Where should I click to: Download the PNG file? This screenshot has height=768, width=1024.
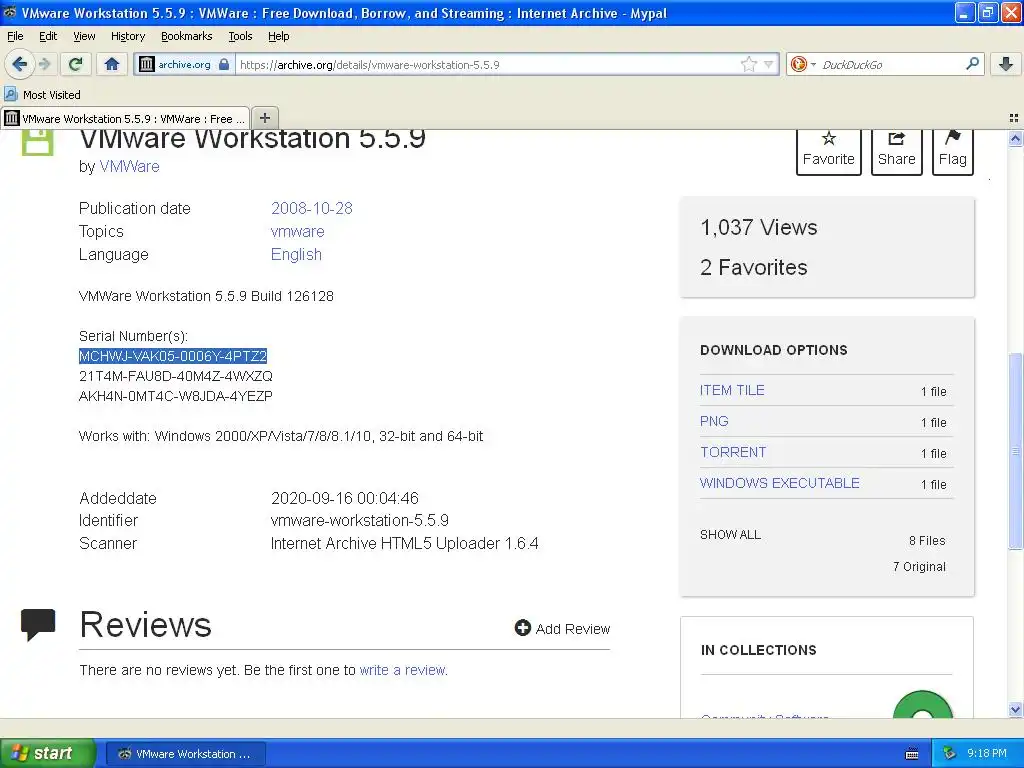[x=714, y=421]
